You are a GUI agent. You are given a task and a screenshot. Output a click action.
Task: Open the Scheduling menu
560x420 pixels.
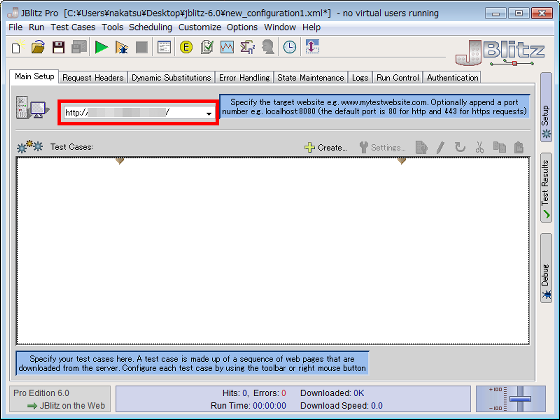coord(150,27)
